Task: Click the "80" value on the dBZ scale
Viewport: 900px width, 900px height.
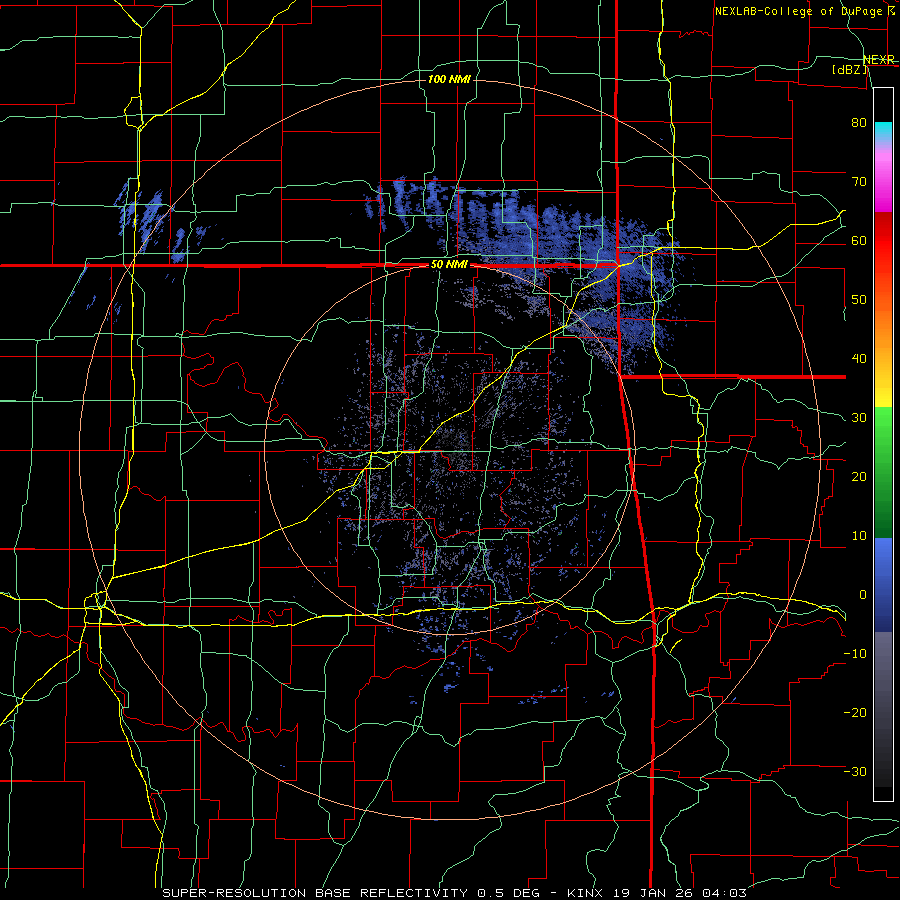Action: point(859,123)
